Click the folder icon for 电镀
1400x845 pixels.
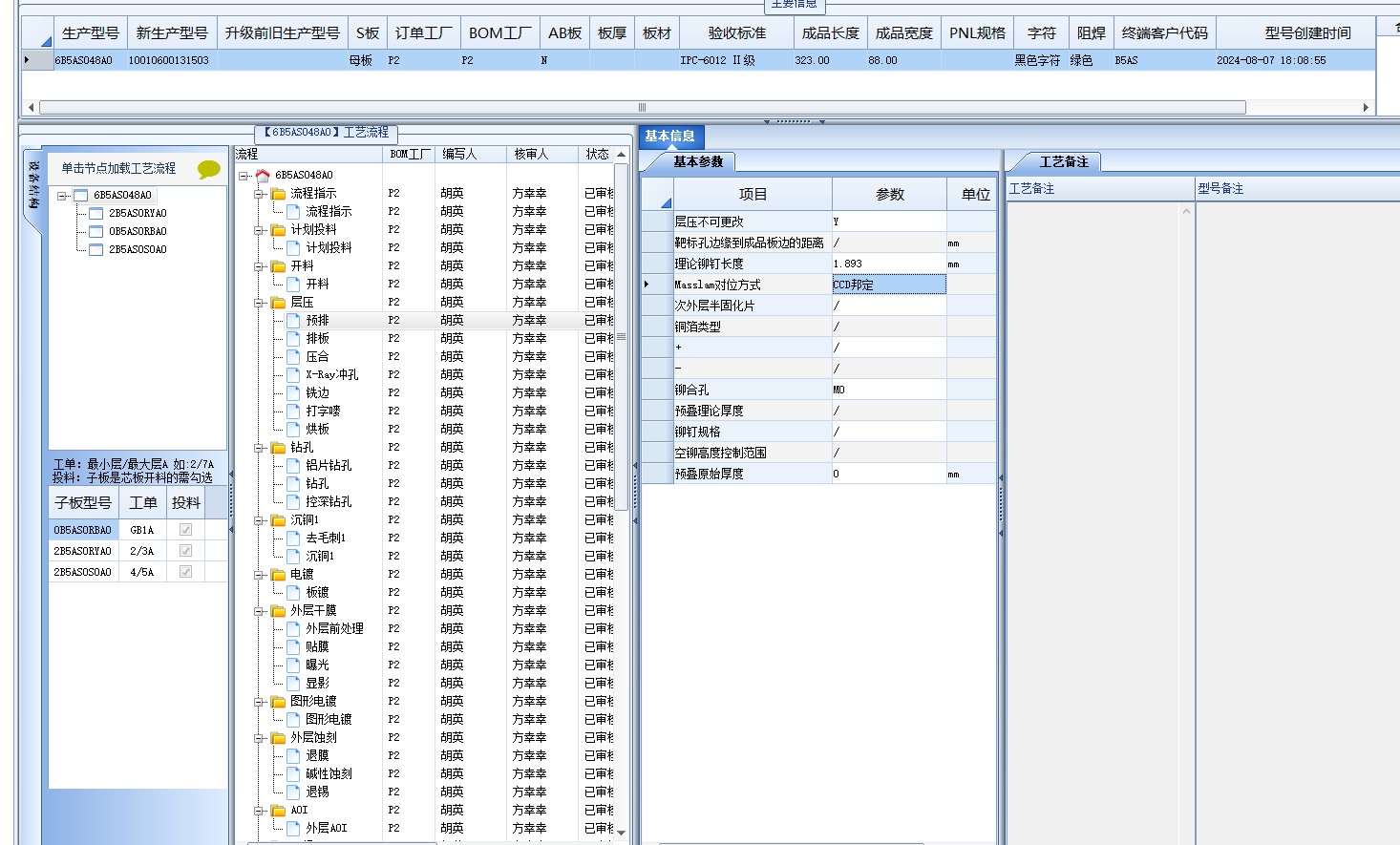click(x=278, y=574)
